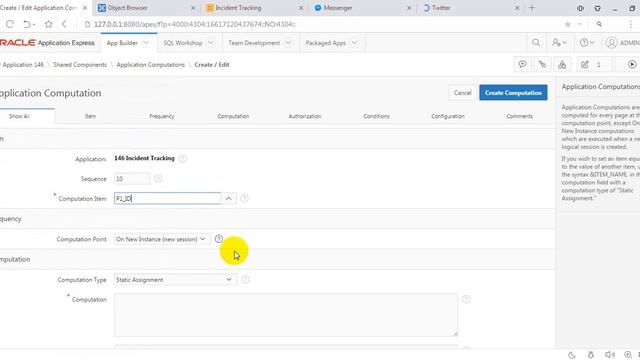Click the moon night-mode icon in status bar
The height and width of the screenshot is (360, 640).
572,355
